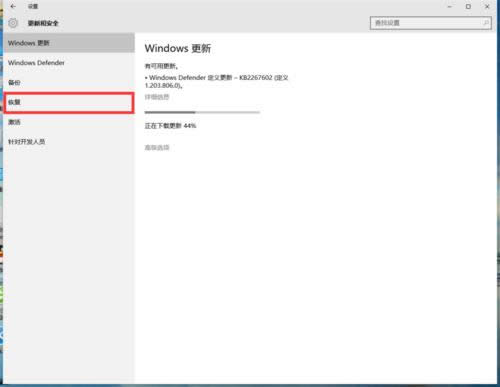Open the 备份 backup section
This screenshot has width=500, height=387.
tap(69, 83)
